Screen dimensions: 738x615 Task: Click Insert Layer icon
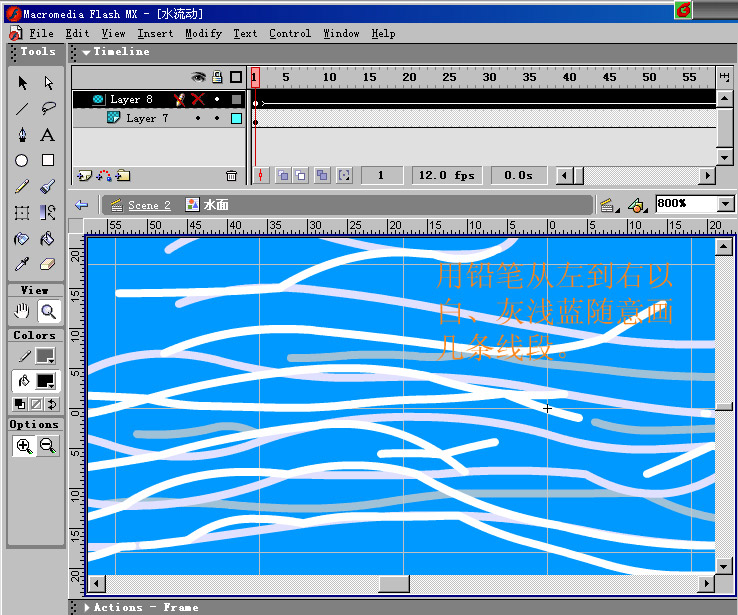click(x=84, y=176)
